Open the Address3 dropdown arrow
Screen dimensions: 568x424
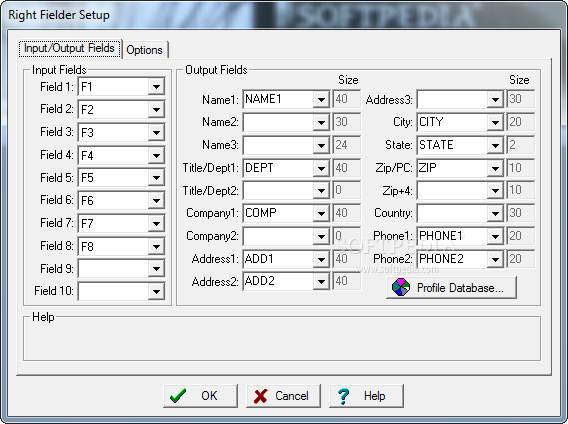(495, 99)
